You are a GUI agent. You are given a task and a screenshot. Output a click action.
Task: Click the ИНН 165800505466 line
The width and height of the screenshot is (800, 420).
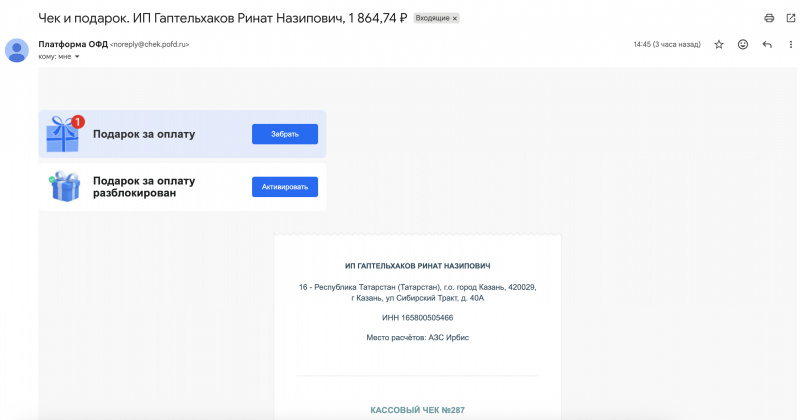pos(417,317)
